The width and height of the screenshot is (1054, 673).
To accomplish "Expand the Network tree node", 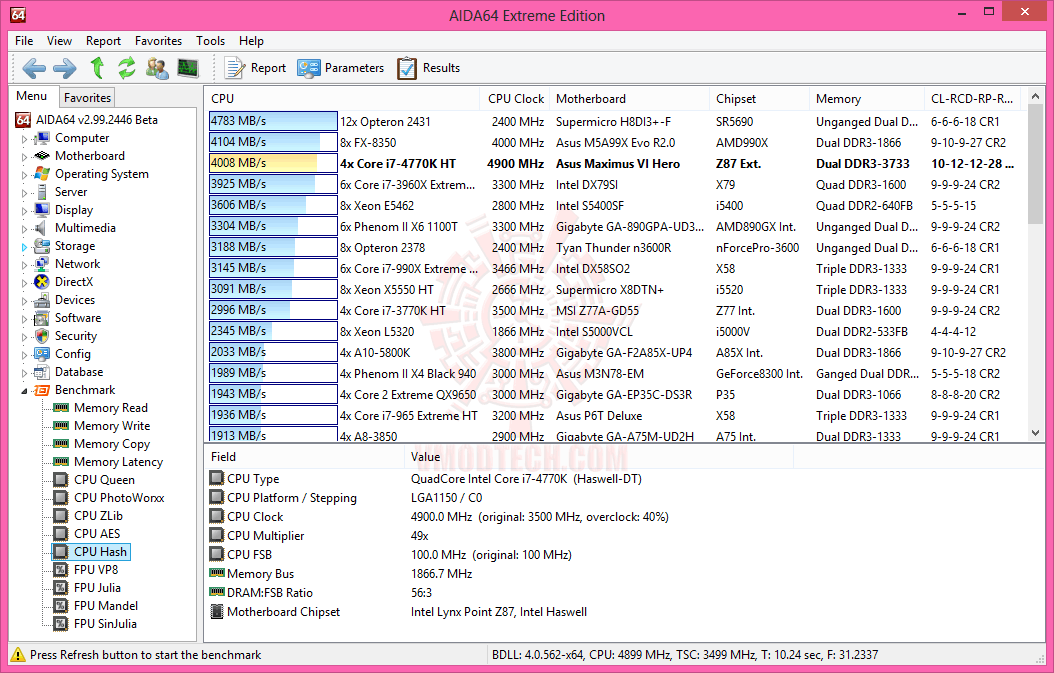I will click(25, 265).
